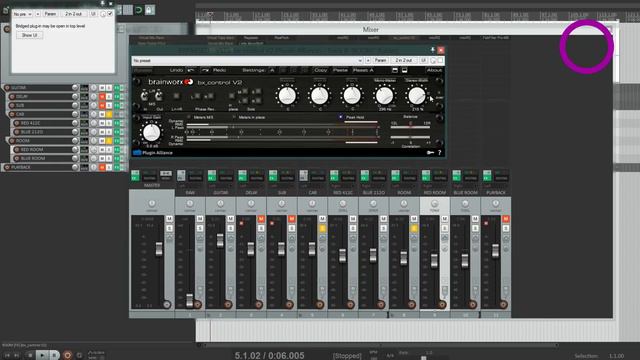Open the About menu of bx_control

(x=434, y=70)
